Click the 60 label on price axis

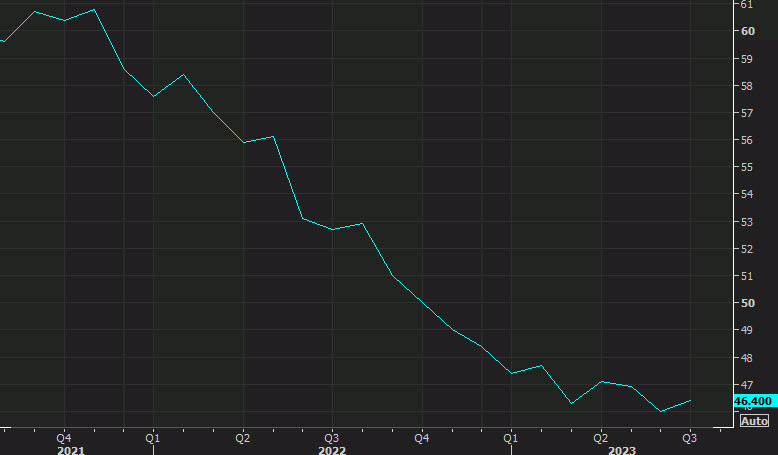point(748,31)
